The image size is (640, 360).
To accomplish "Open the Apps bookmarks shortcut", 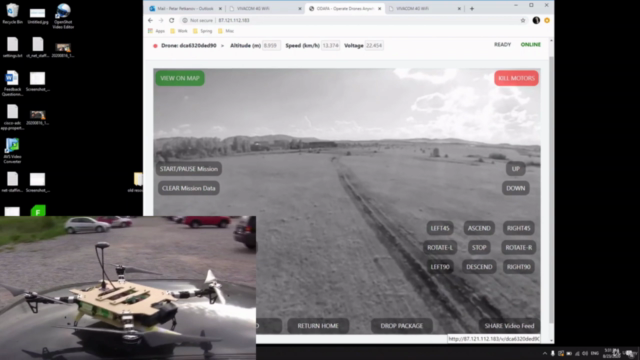I will click(156, 31).
